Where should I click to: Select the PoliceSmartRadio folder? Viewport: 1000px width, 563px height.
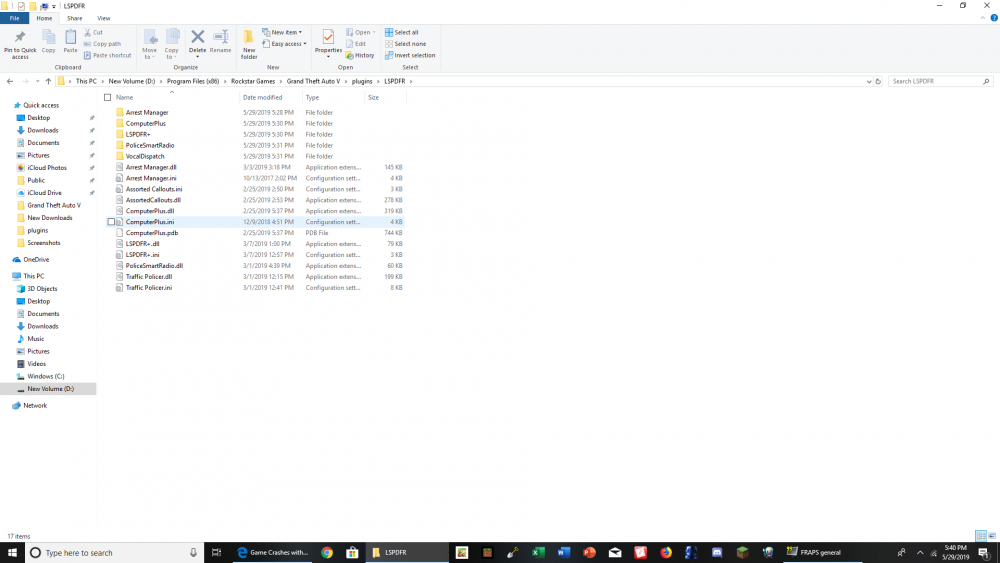(150, 145)
